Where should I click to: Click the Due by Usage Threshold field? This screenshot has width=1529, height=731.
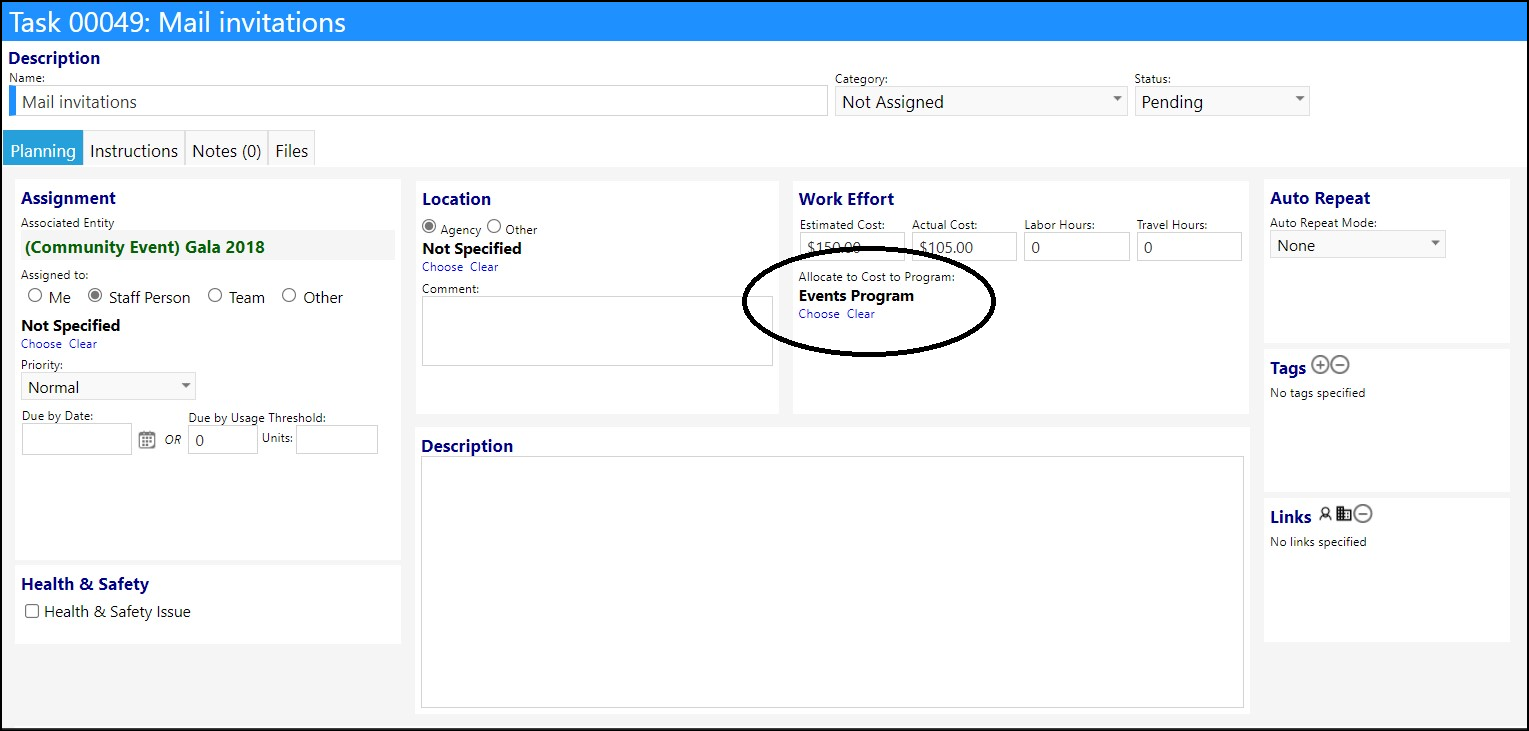click(223, 439)
